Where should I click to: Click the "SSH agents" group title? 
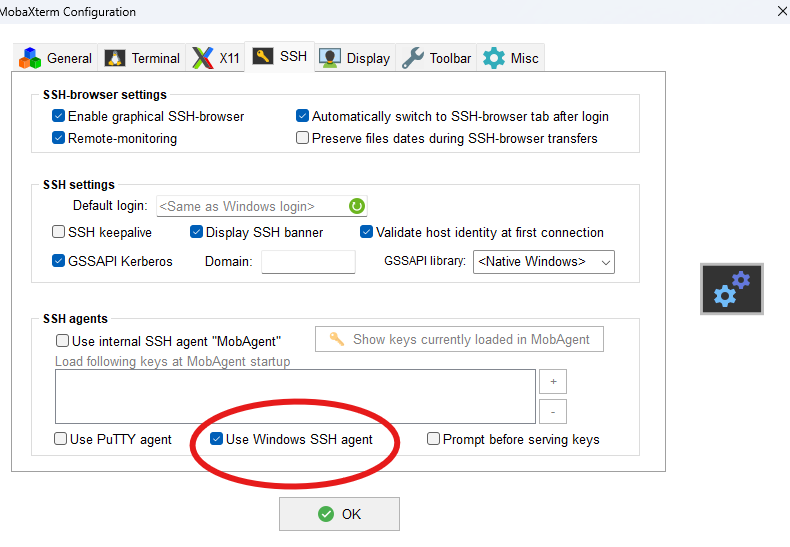(x=75, y=319)
